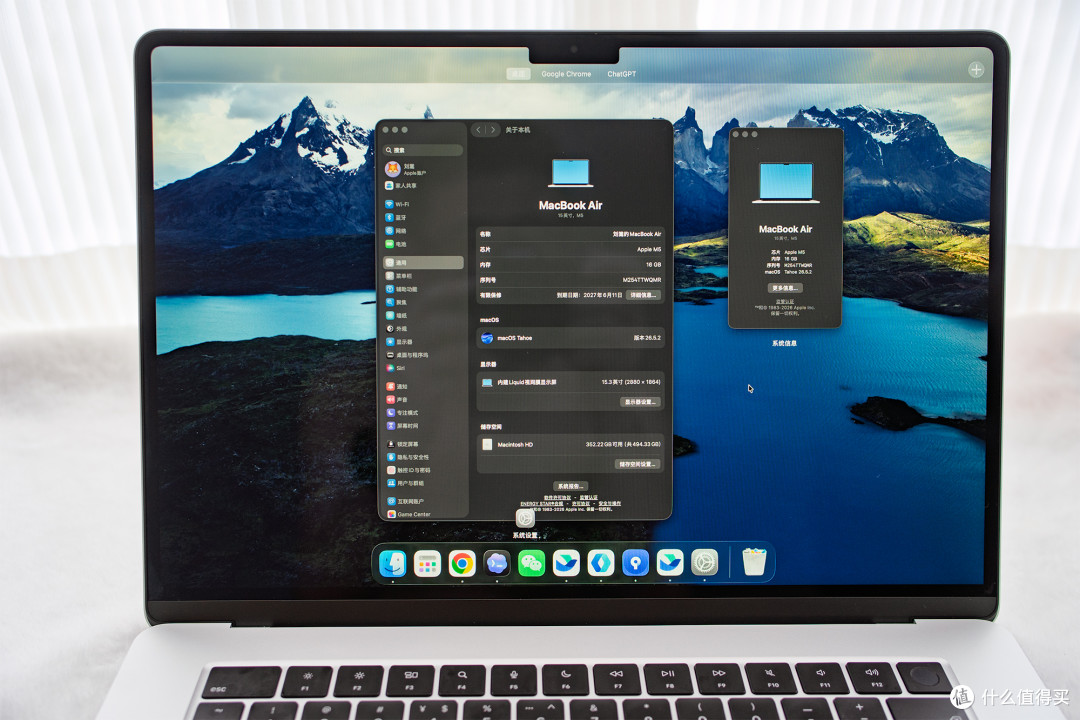The image size is (1080, 720).
Task: Open 互联网账户 (Internet Accounts) settings
Action: (405, 502)
